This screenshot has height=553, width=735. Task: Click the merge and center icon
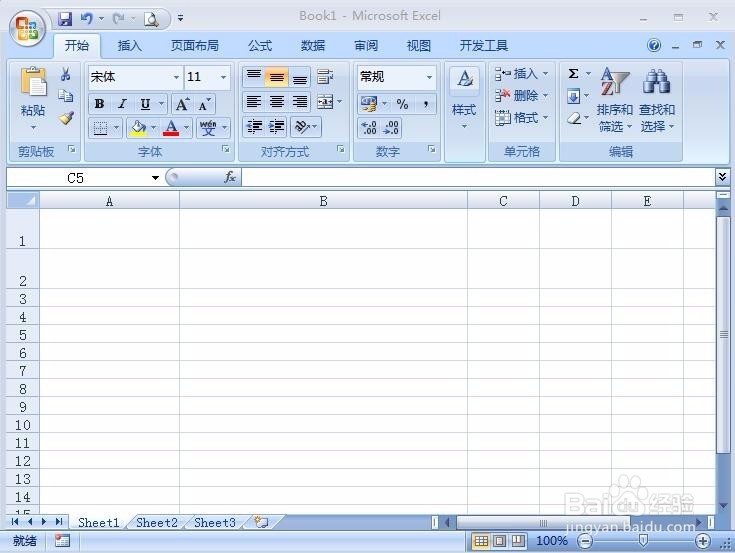coord(325,102)
